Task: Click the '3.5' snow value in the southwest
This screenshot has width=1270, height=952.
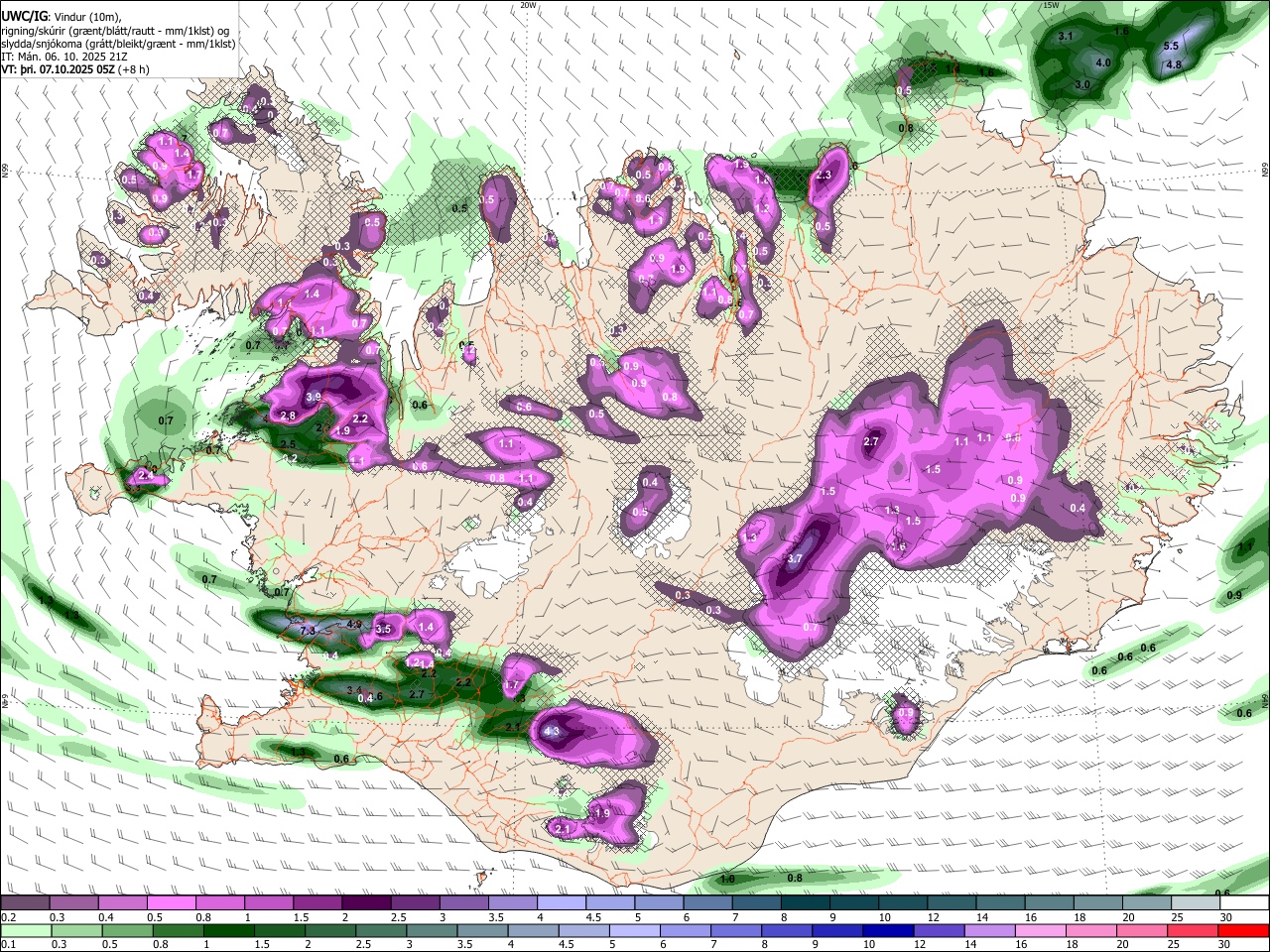Action: tap(385, 629)
